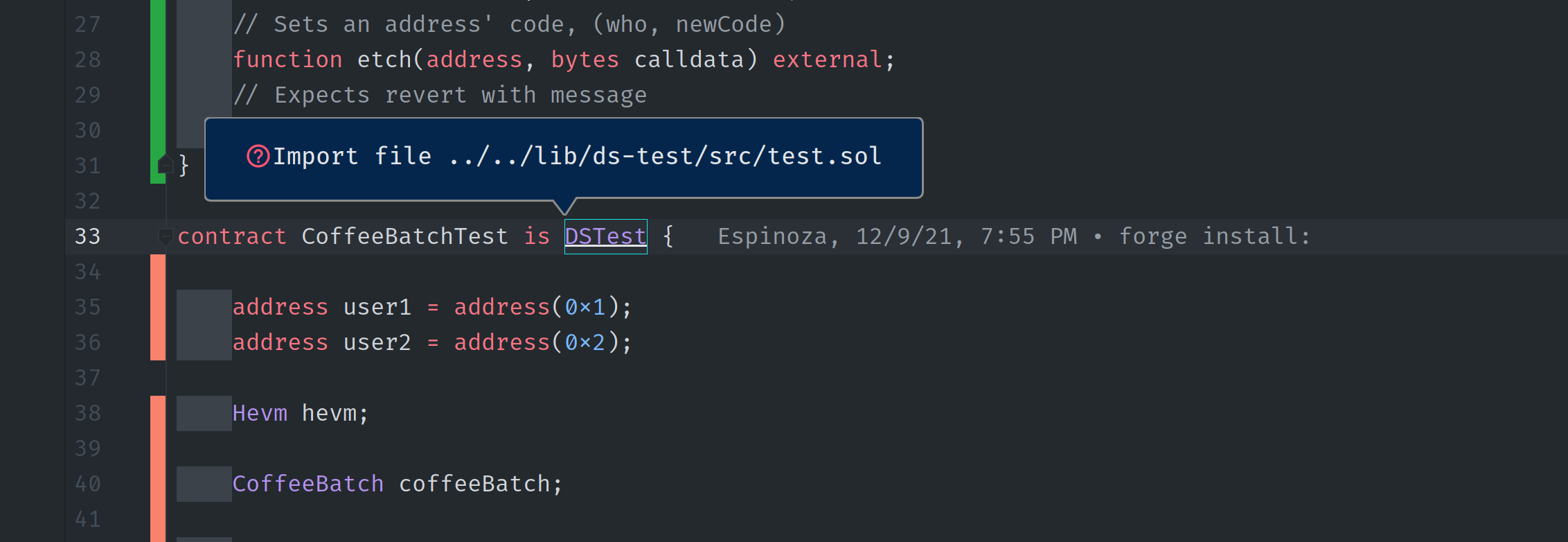Click the green gutter indicator next to line 28
1568x542 pixels.
pyautogui.click(x=157, y=60)
